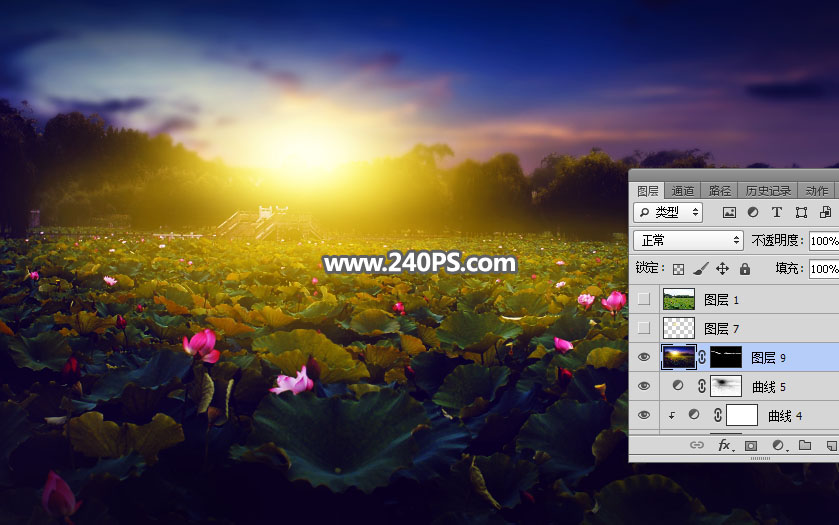Click the 锁定 label

[650, 268]
